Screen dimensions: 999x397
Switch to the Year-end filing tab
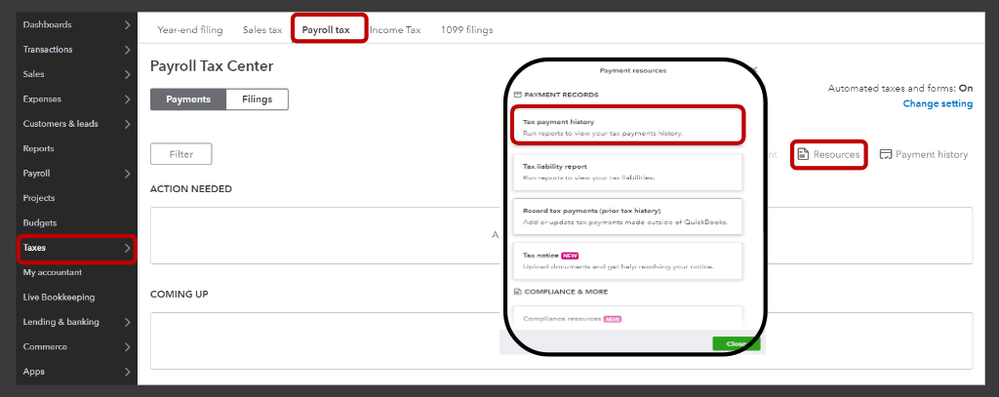pos(190,30)
